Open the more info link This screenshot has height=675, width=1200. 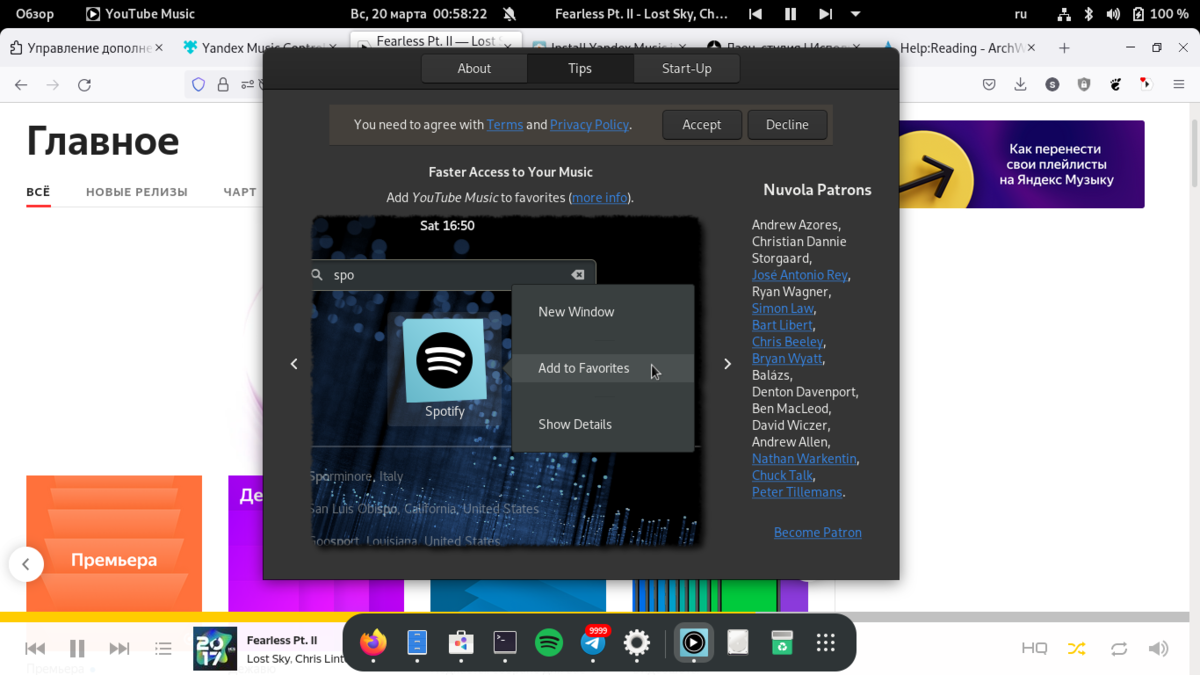click(x=600, y=197)
